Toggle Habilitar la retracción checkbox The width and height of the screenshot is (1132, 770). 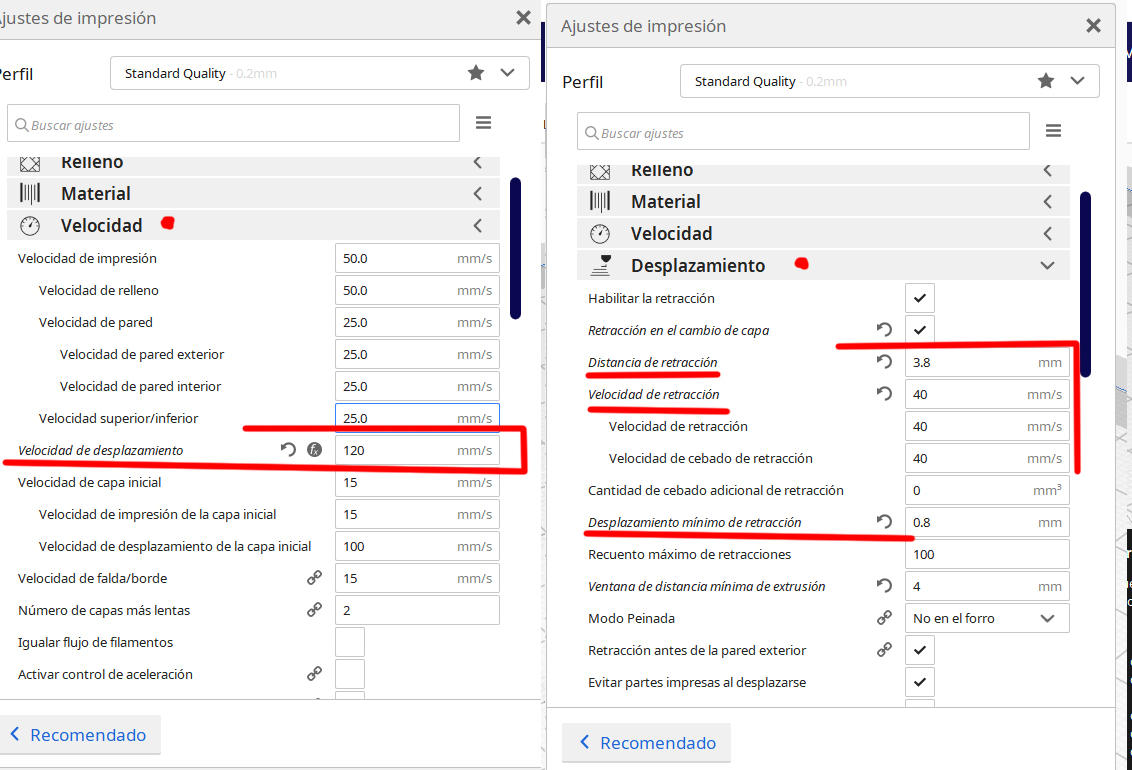point(919,298)
